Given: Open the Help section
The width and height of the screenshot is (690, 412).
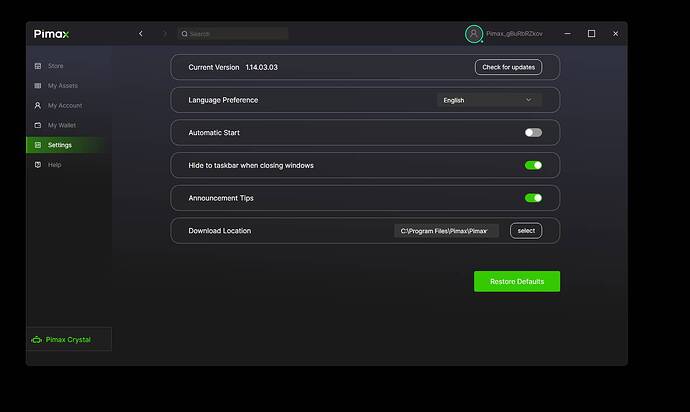Looking at the screenshot, I should (54, 165).
